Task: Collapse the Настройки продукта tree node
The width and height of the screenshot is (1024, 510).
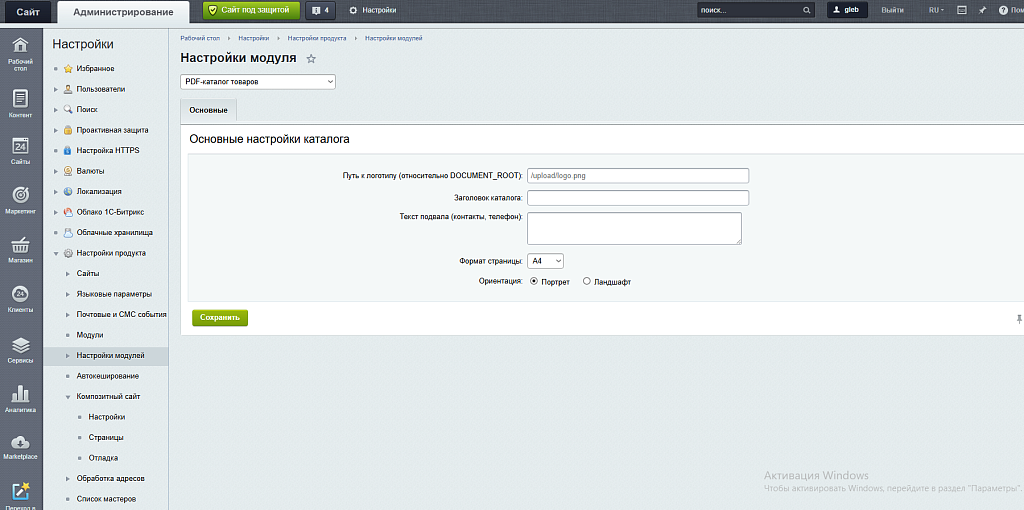Action: [x=56, y=253]
